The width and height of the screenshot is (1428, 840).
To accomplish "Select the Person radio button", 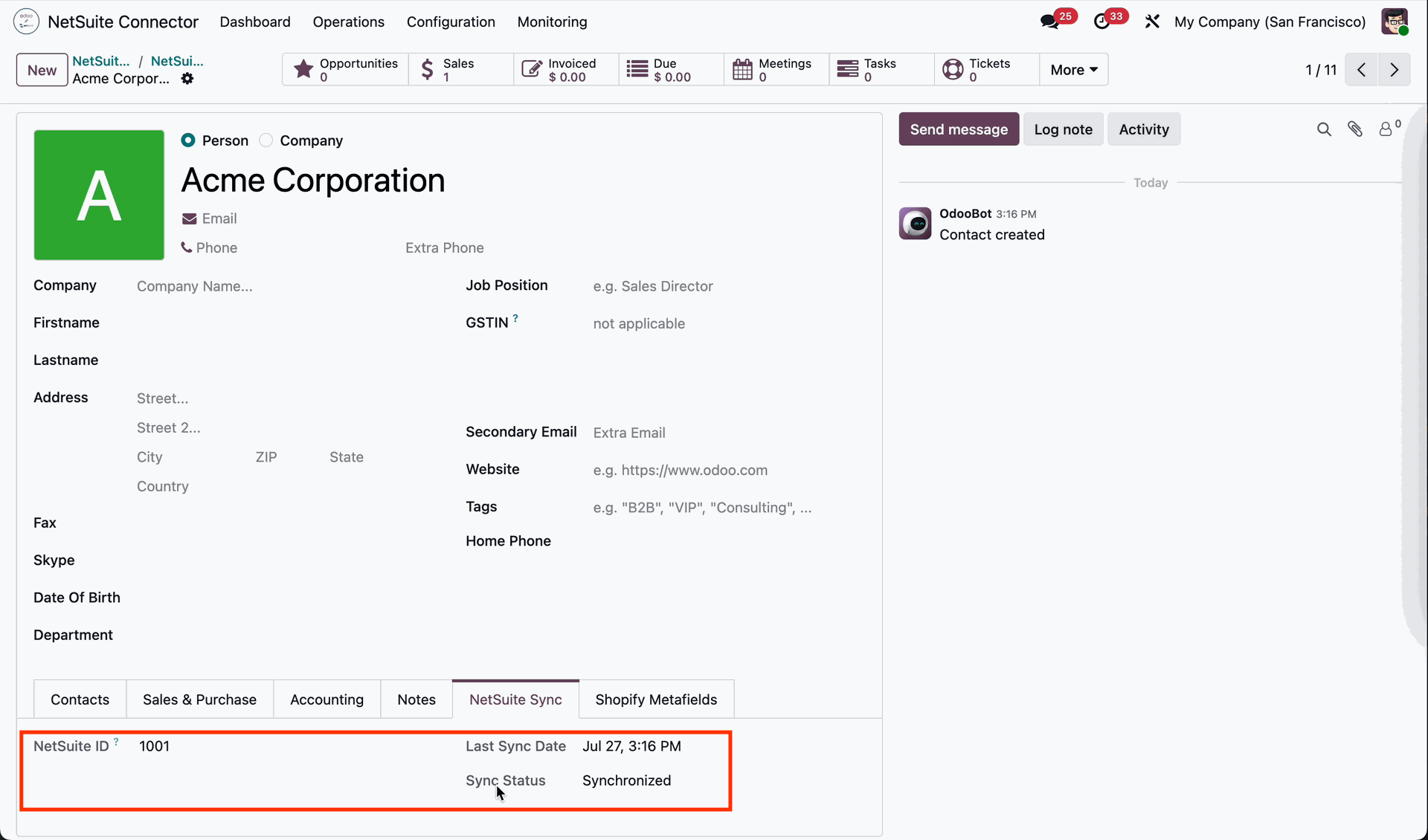I will [x=188, y=140].
